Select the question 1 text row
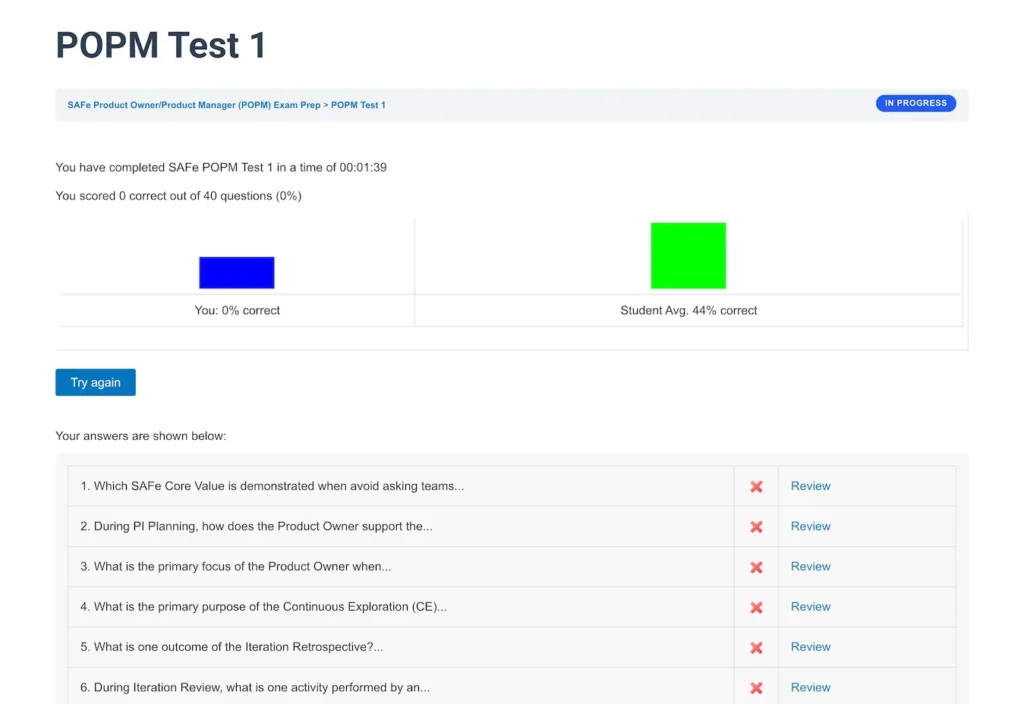 pos(270,485)
